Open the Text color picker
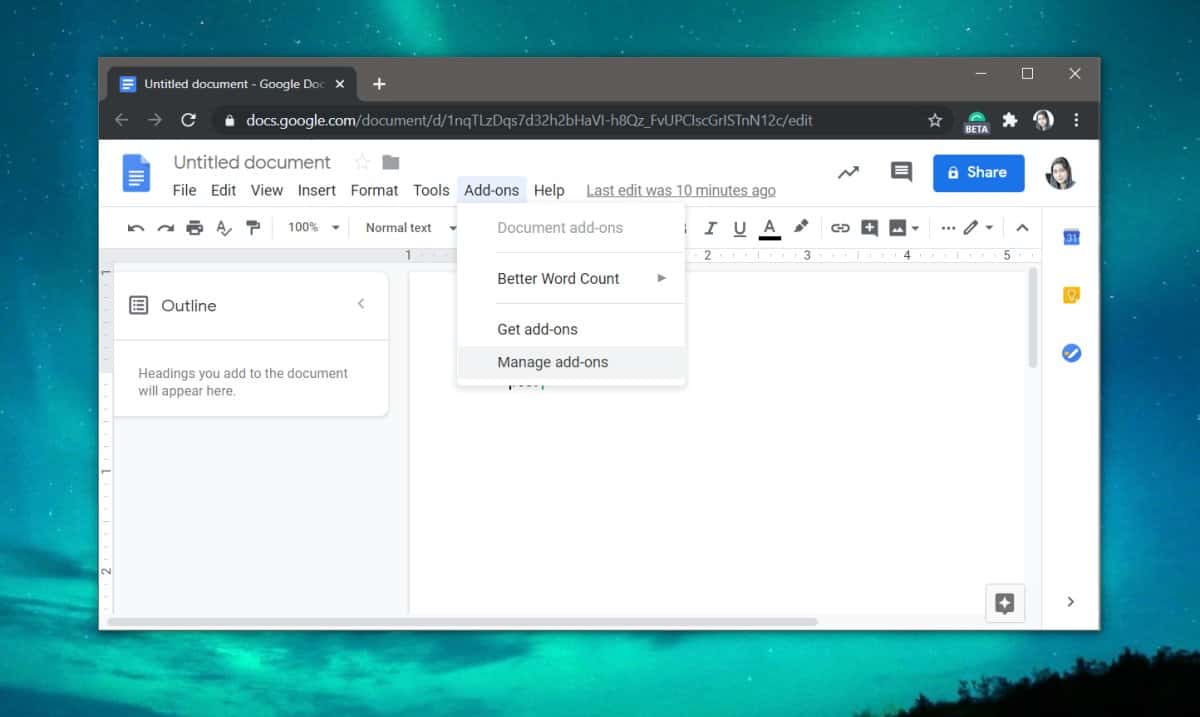 coord(770,229)
